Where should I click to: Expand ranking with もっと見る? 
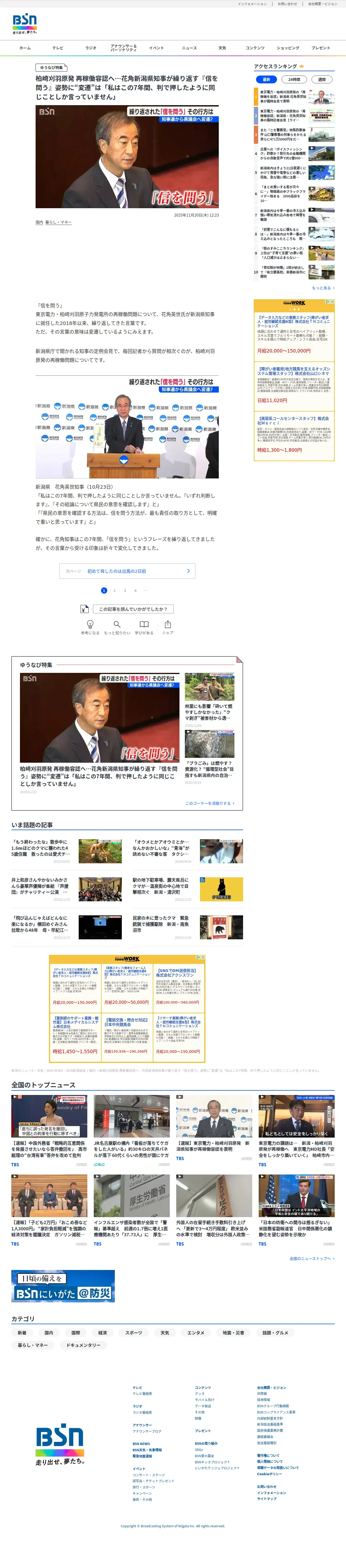(x=323, y=288)
